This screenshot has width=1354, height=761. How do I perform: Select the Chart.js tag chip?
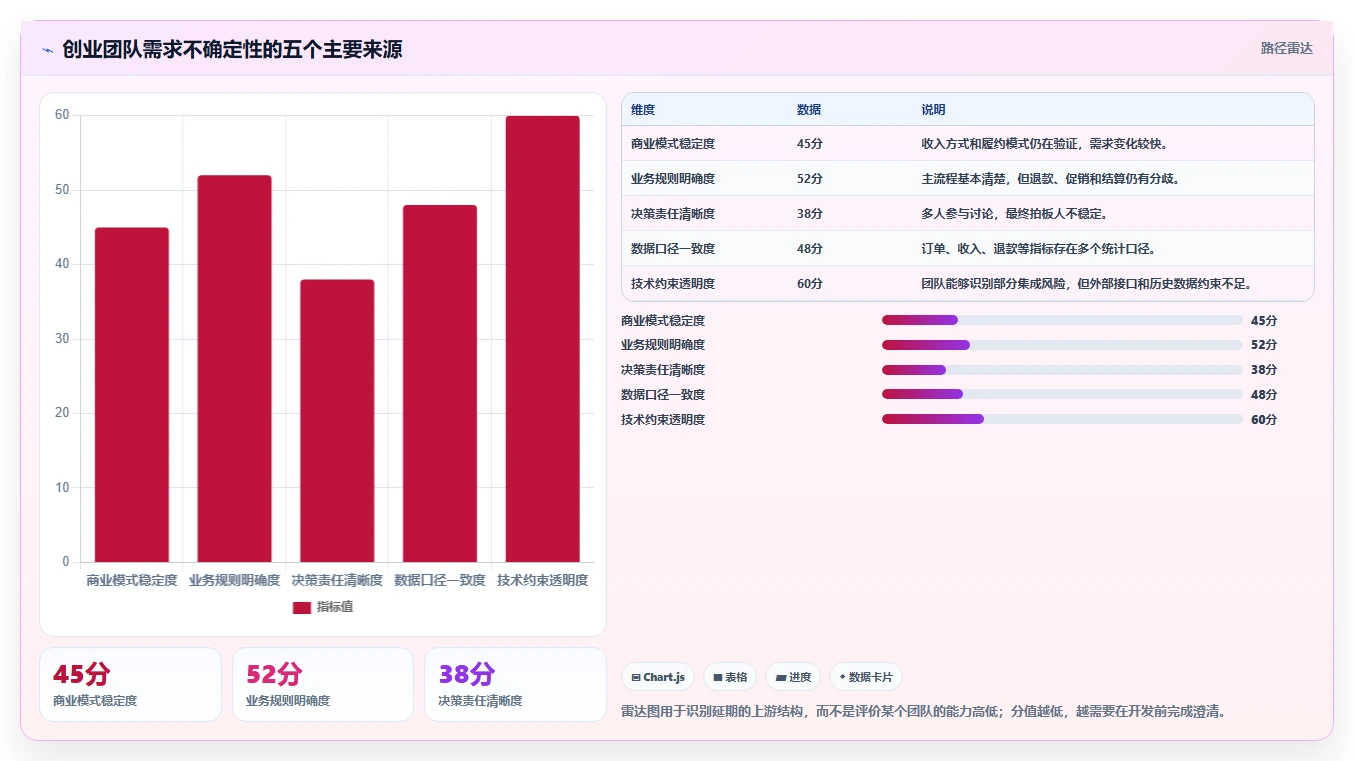point(658,677)
